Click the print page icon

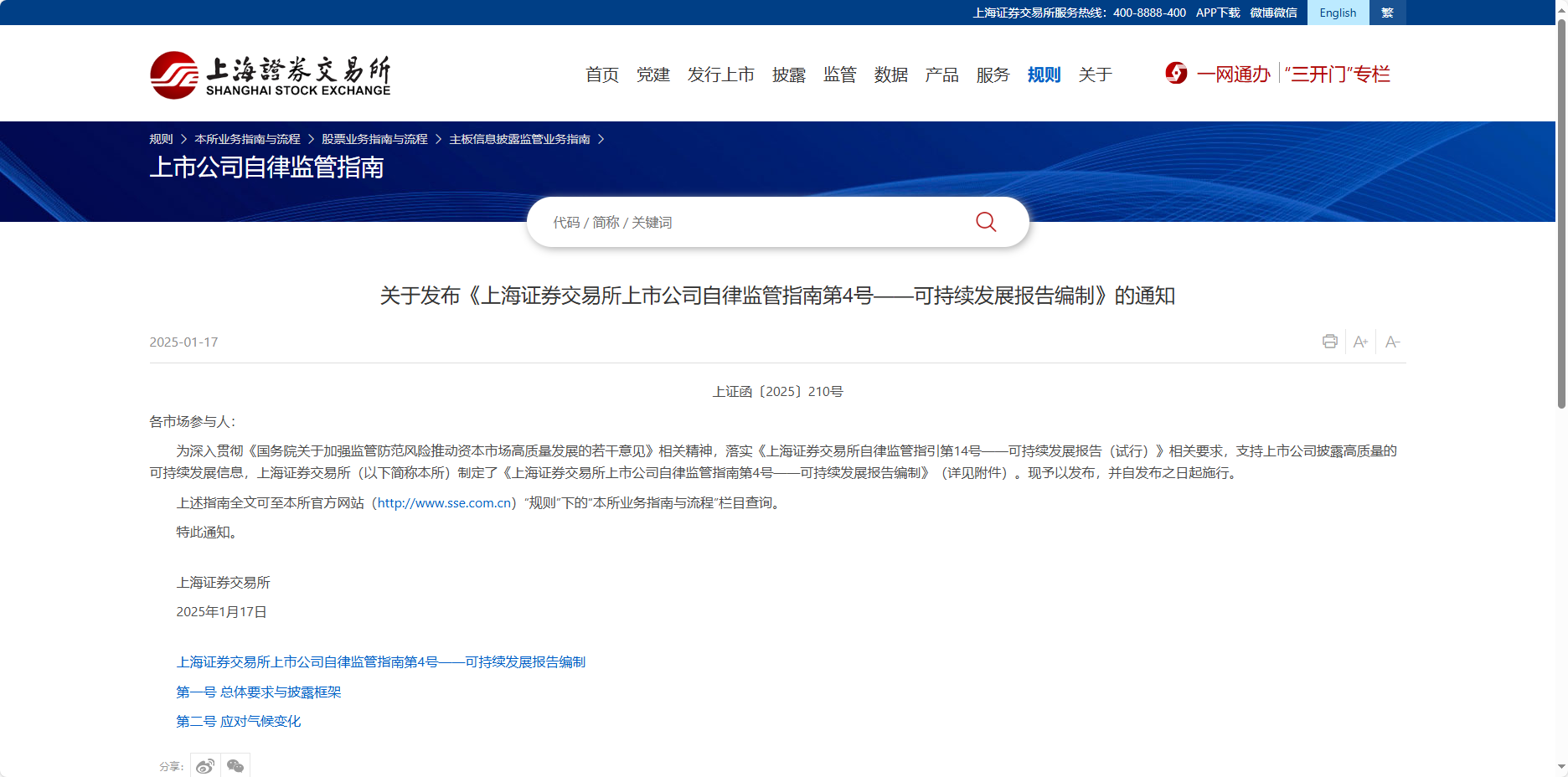coord(1329,342)
